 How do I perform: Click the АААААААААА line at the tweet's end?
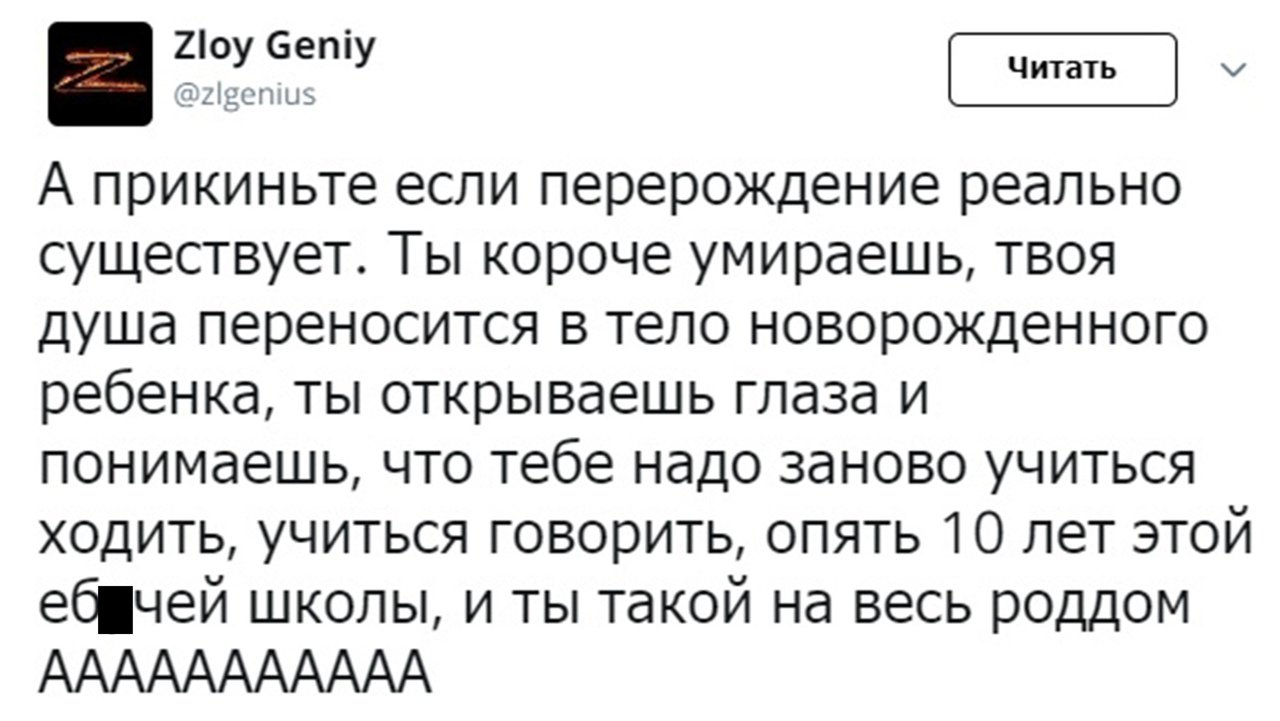pos(236,676)
